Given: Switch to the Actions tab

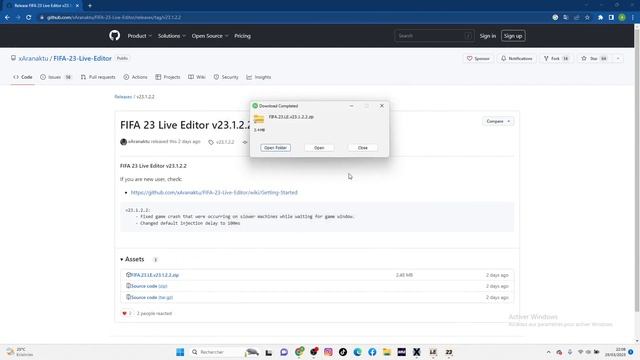Looking at the screenshot, I should tap(135, 77).
